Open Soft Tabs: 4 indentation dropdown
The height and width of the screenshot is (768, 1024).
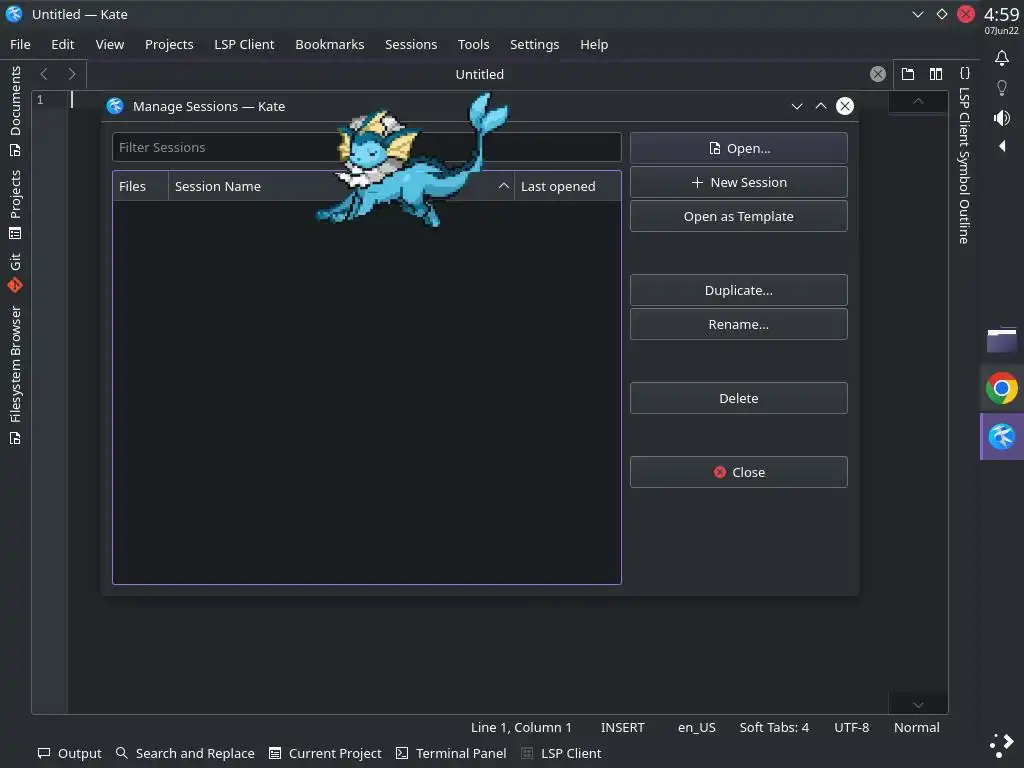pos(774,728)
